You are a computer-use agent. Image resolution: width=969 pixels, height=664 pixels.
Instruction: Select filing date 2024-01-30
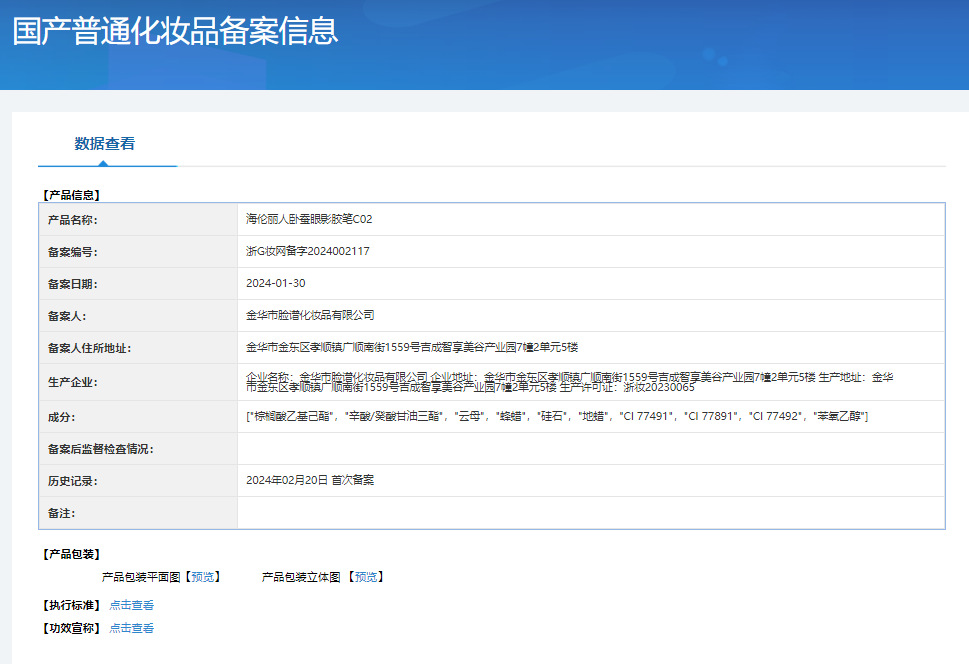[x=276, y=283]
